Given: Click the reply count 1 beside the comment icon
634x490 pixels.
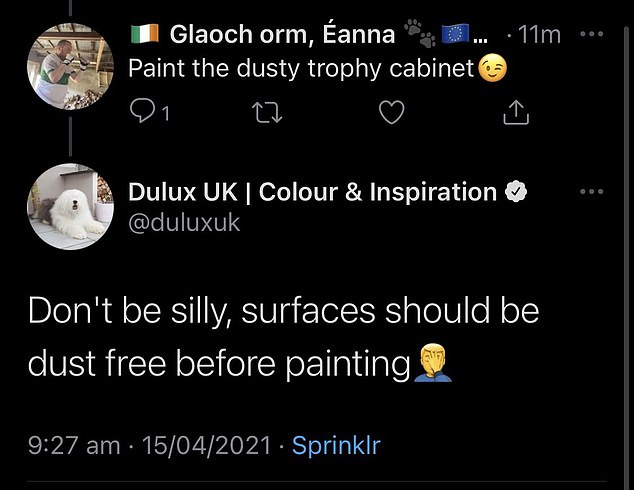Looking at the screenshot, I should [x=165, y=114].
